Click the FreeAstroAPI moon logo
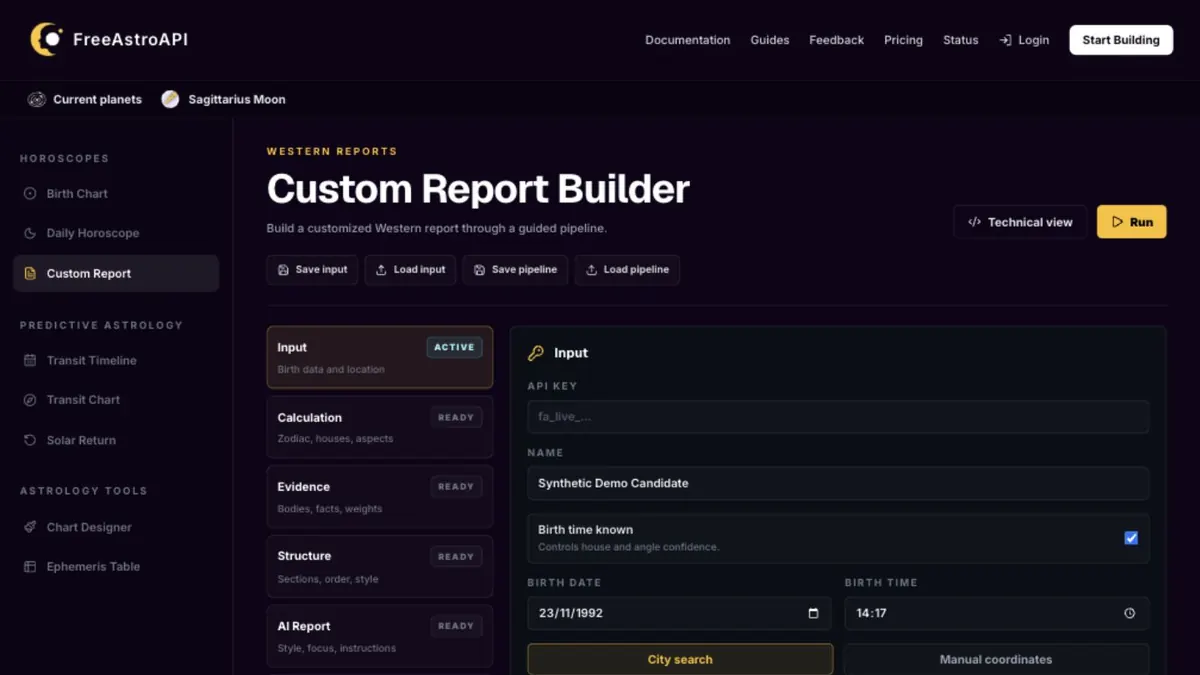1200x675 pixels. tap(46, 39)
